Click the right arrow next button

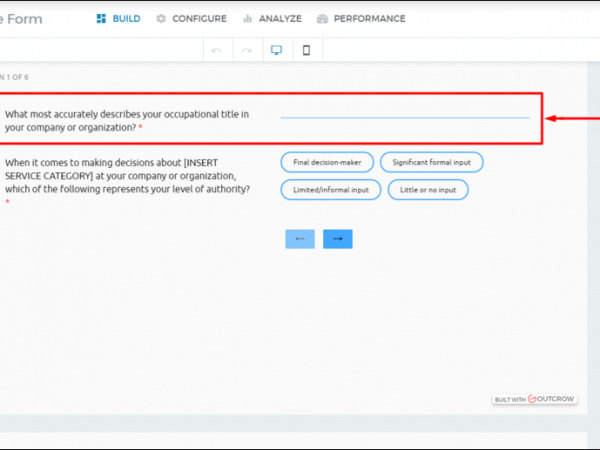pos(337,239)
